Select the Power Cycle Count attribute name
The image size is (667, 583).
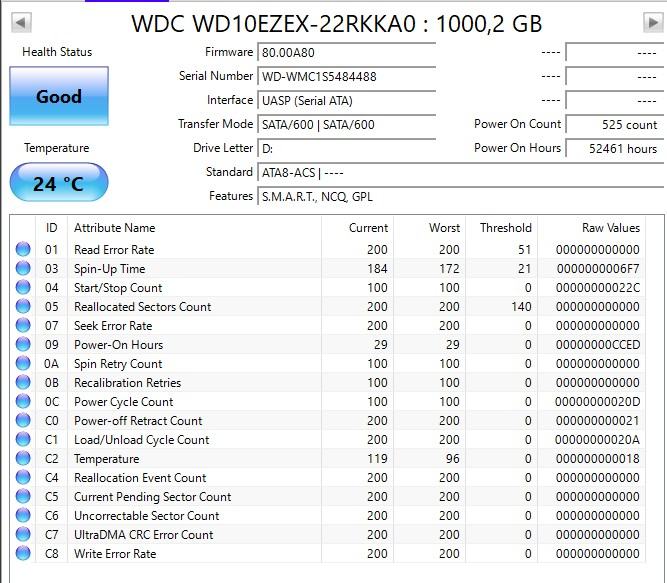(x=123, y=402)
